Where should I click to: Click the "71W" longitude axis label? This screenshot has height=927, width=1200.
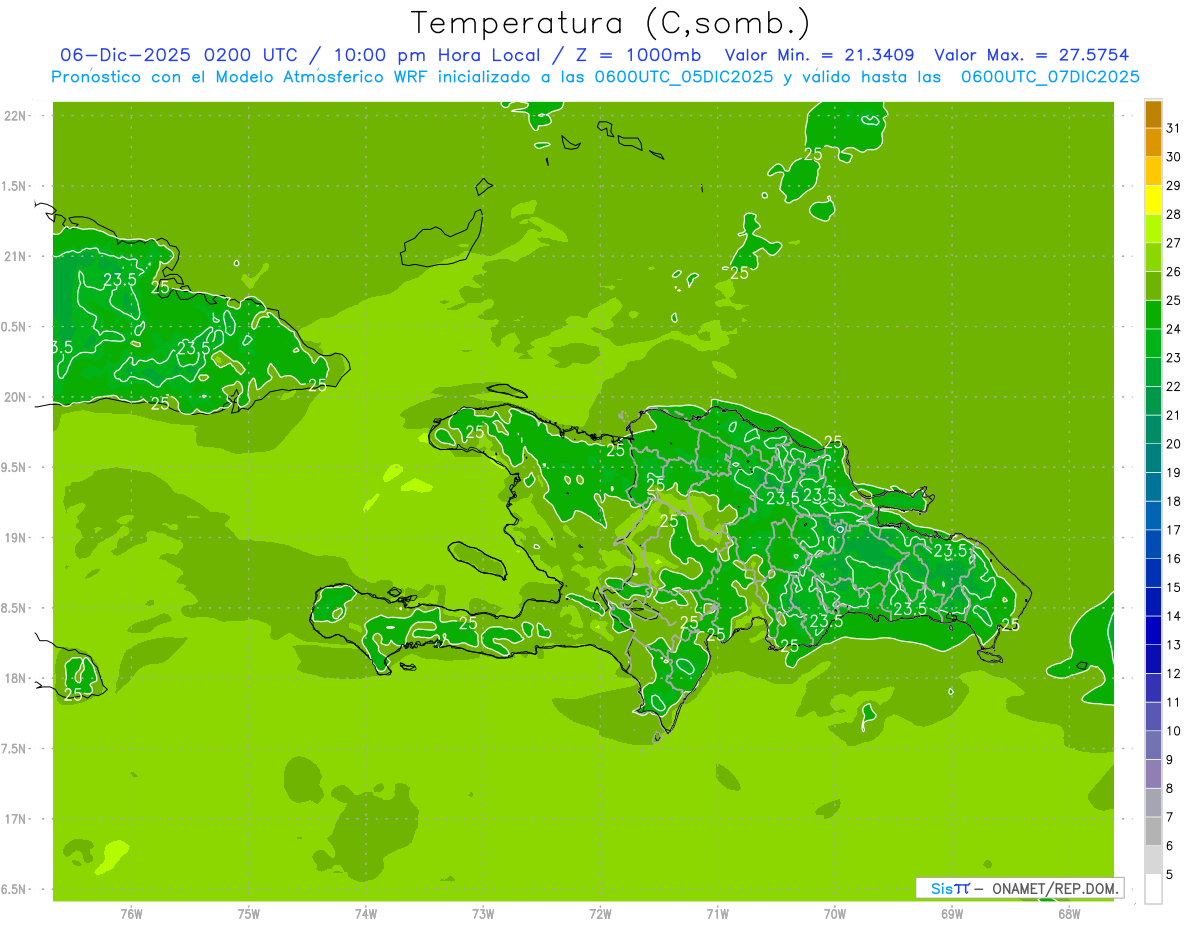(x=717, y=913)
